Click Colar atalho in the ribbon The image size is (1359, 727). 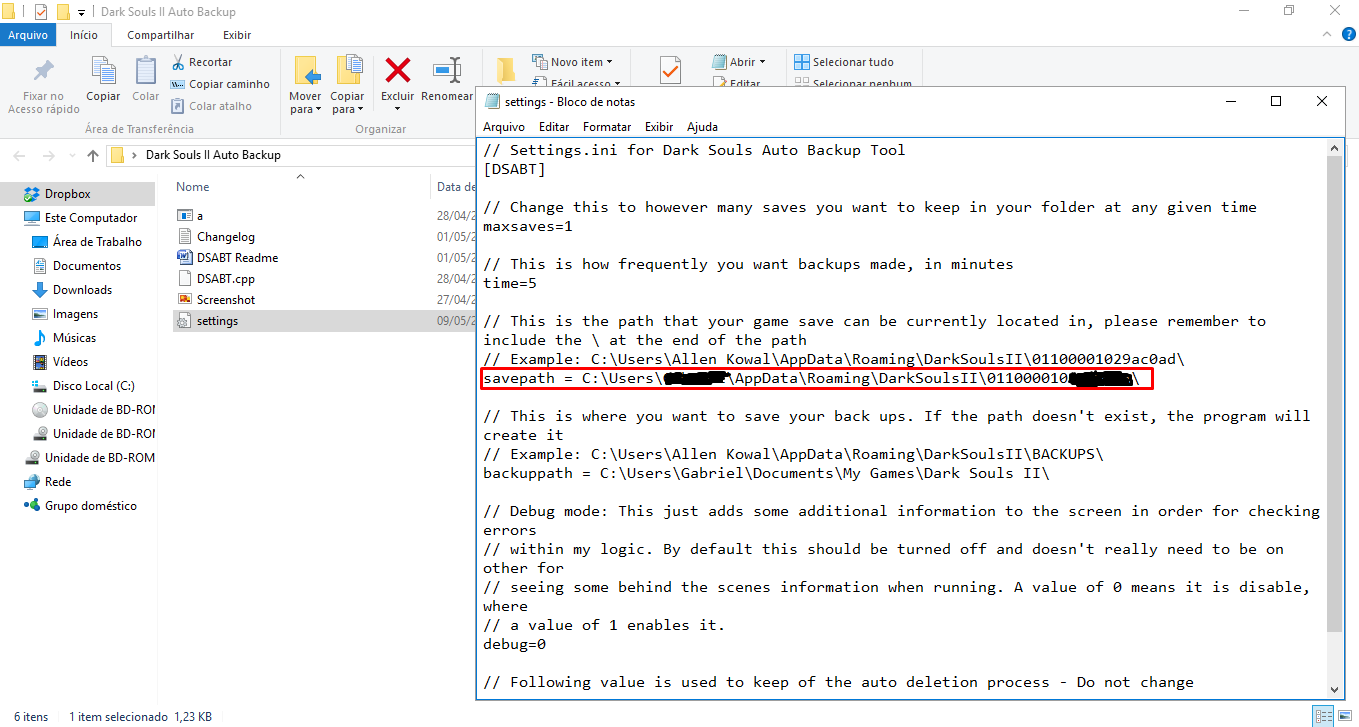coord(212,106)
